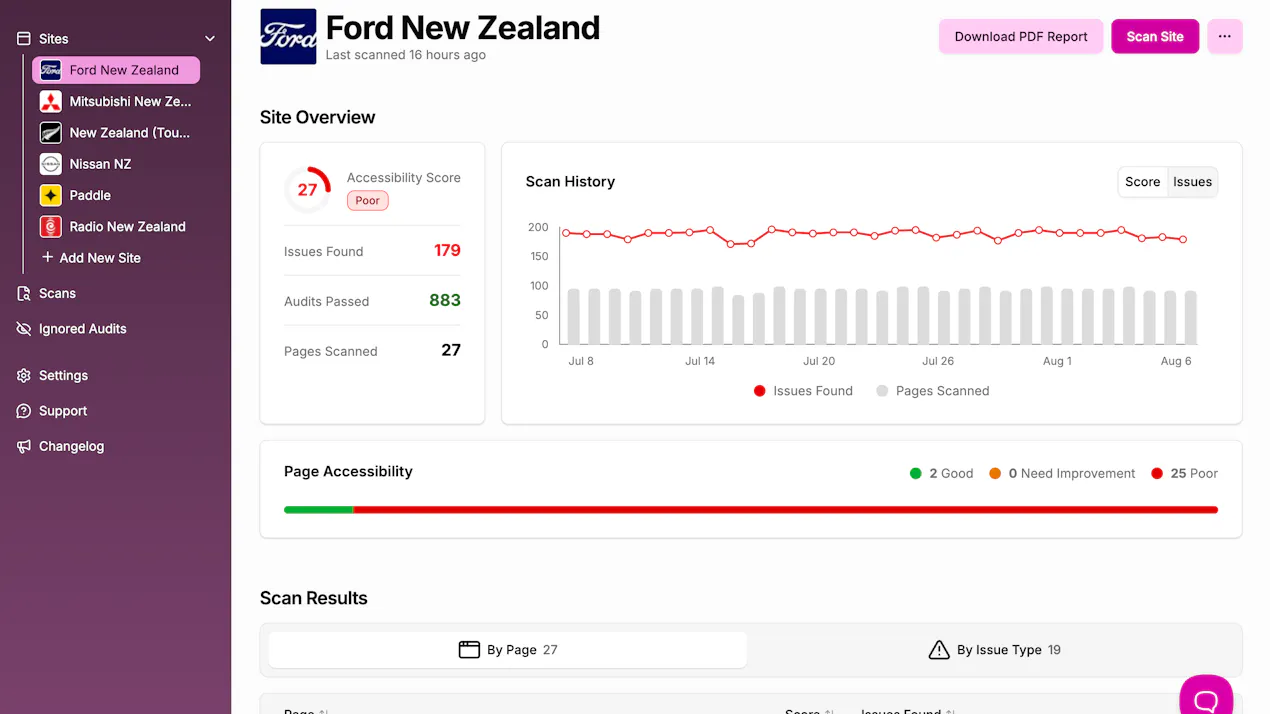Click Last scanned 16 hours ago text
The height and width of the screenshot is (714, 1270).
406,55
